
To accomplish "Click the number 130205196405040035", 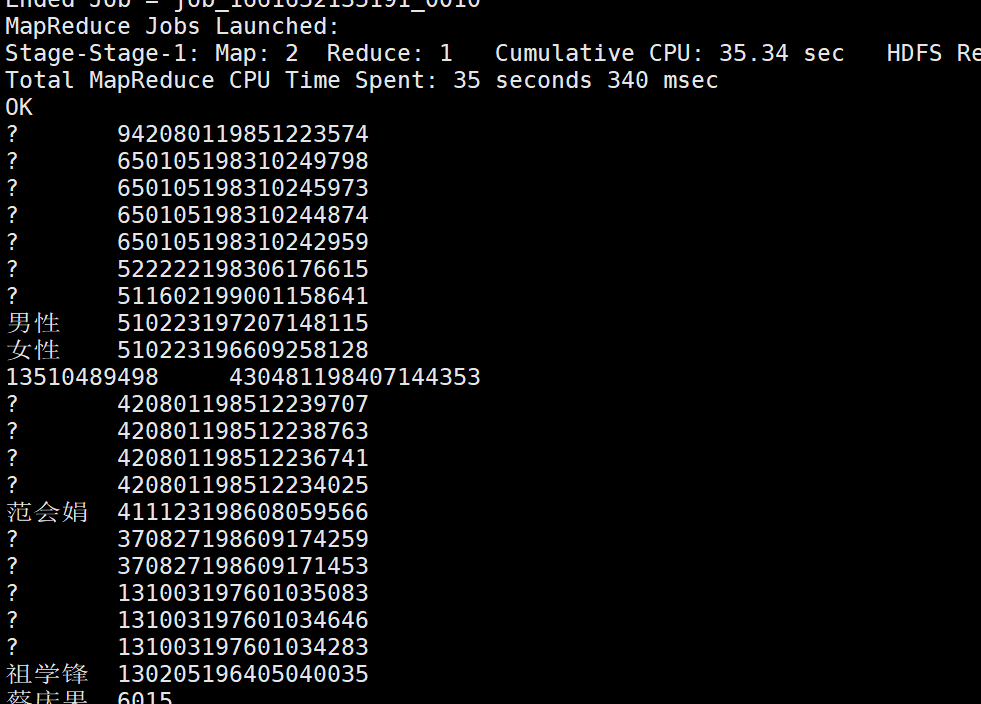I will click(x=243, y=674).
